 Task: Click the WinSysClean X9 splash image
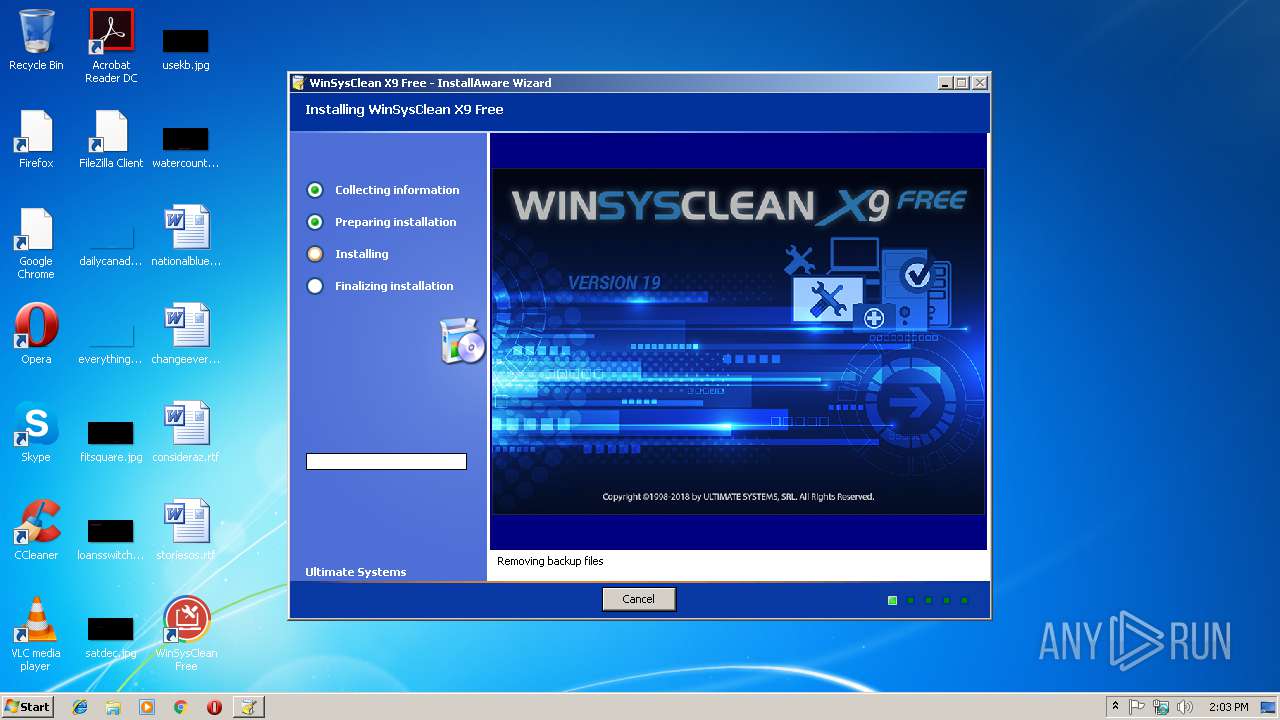click(x=738, y=341)
